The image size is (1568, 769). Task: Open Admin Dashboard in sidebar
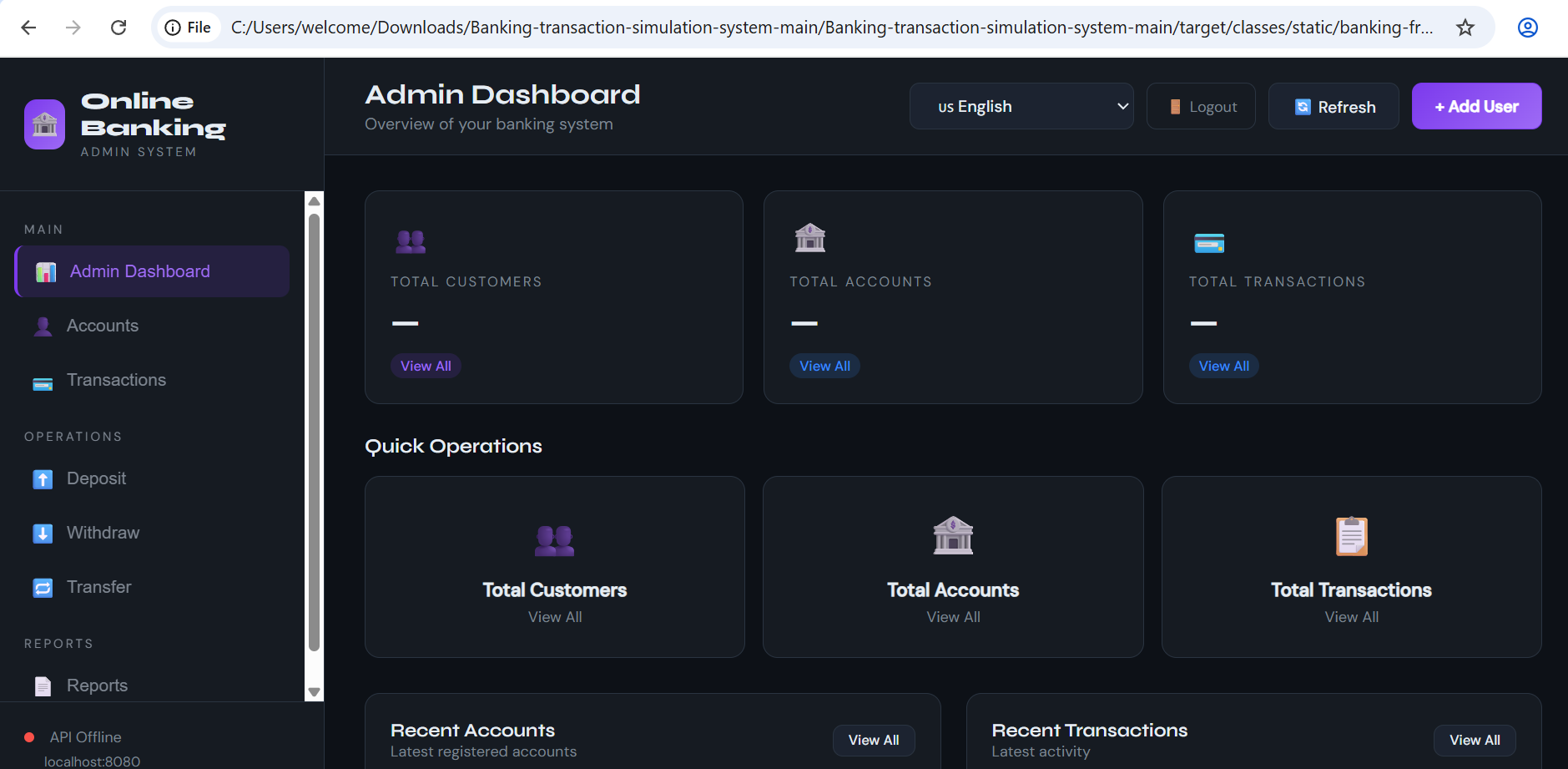pos(152,271)
